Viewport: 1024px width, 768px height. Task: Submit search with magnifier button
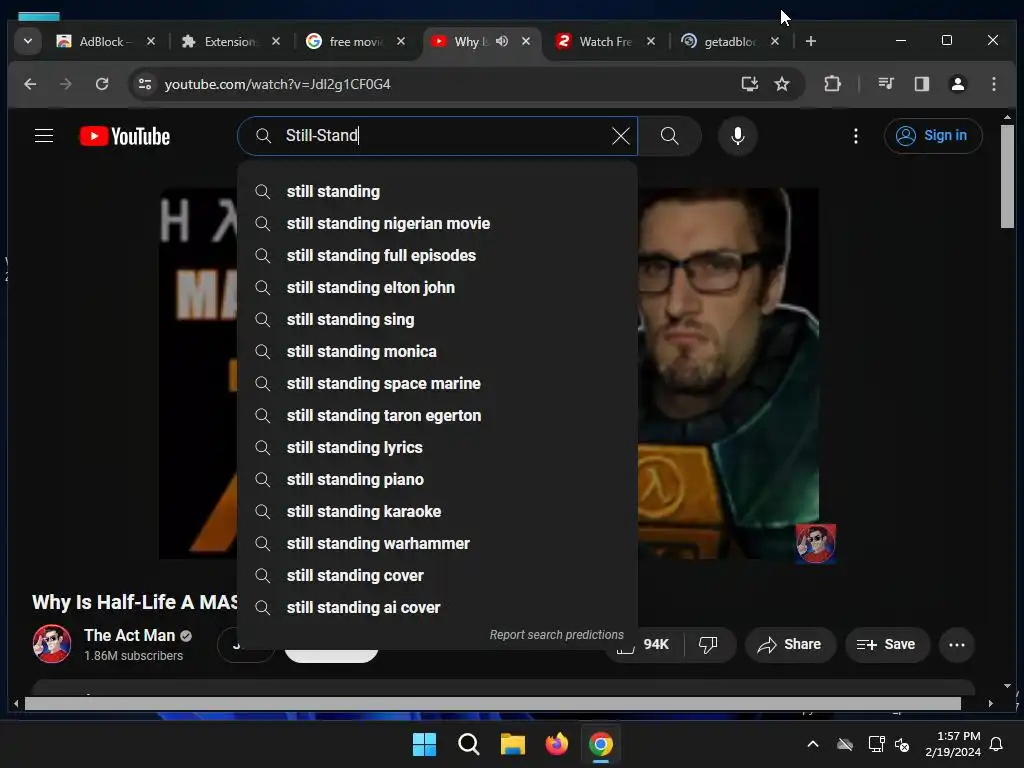669,136
